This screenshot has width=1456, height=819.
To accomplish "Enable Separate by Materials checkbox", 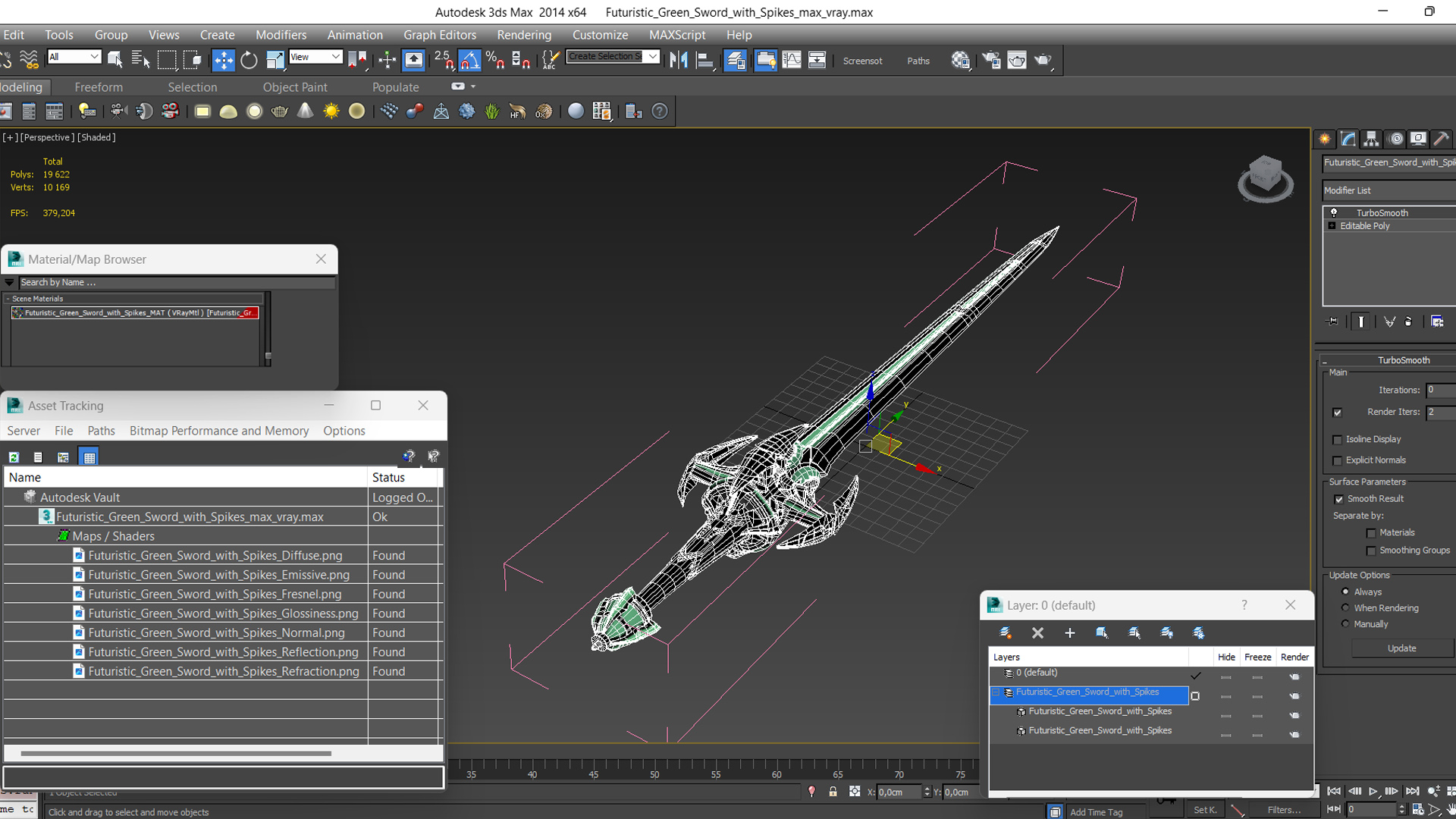I will 1370,533.
